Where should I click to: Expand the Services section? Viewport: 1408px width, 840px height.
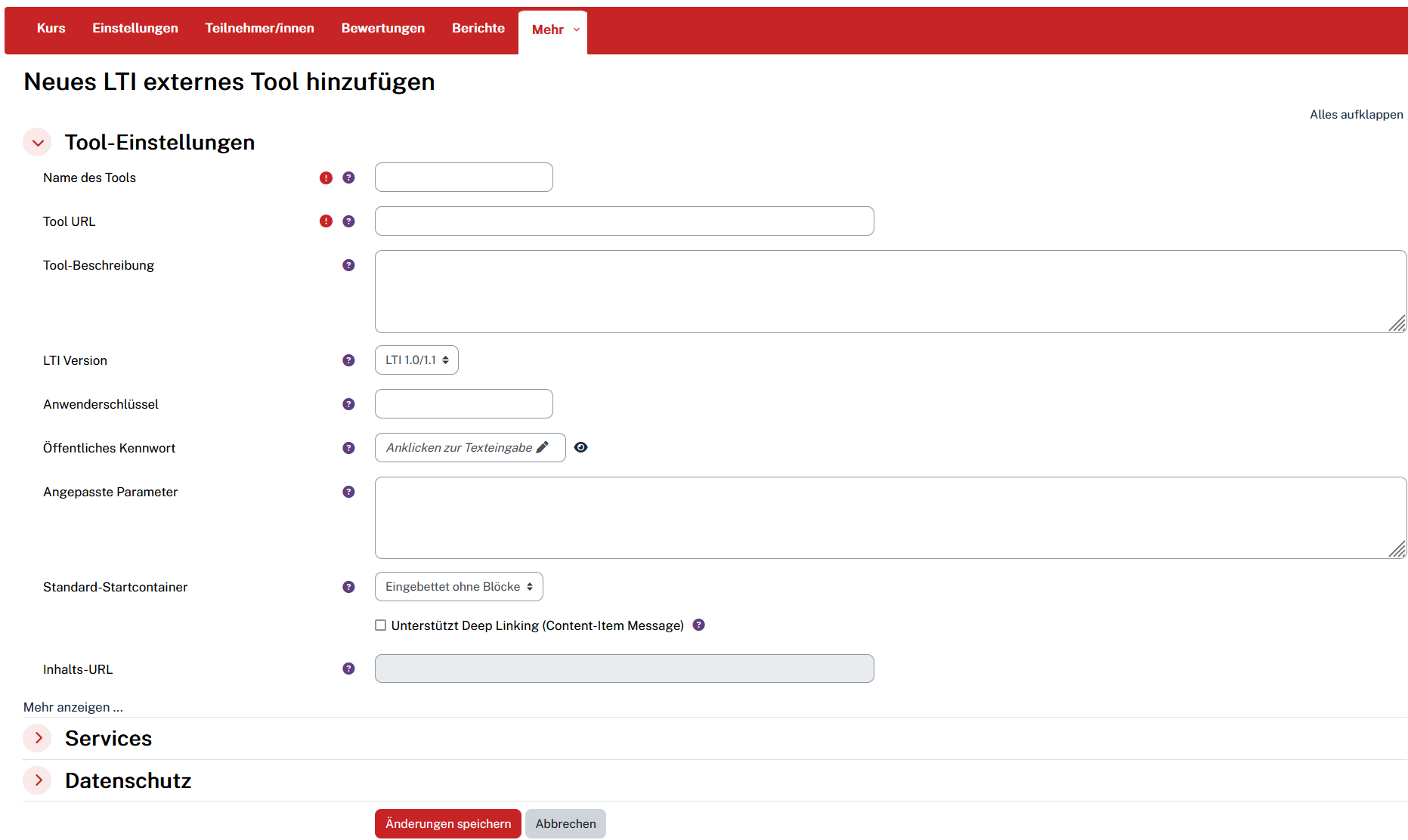(38, 738)
